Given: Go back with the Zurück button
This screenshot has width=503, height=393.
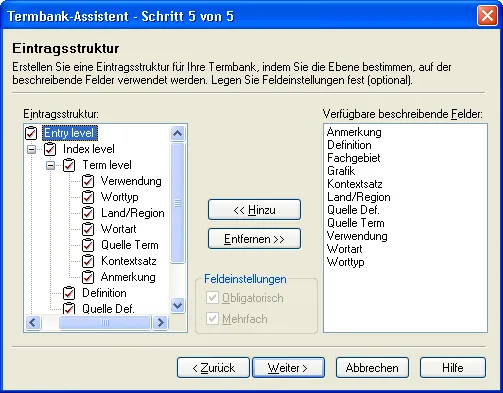Looking at the screenshot, I should (x=213, y=368).
